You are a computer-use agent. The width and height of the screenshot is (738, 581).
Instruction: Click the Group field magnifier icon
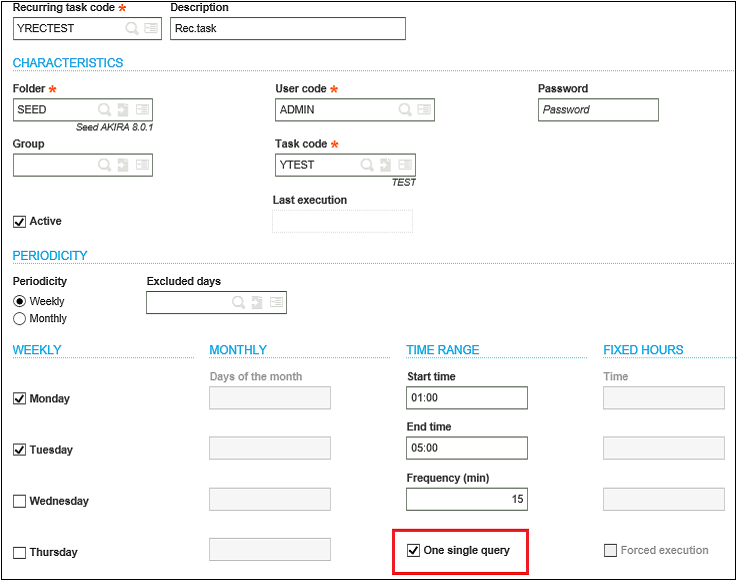104,165
